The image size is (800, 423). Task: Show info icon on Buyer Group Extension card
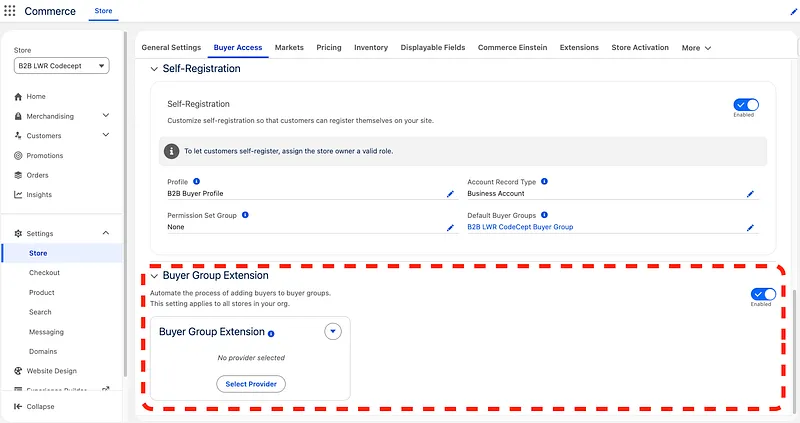pyautogui.click(x=271, y=334)
